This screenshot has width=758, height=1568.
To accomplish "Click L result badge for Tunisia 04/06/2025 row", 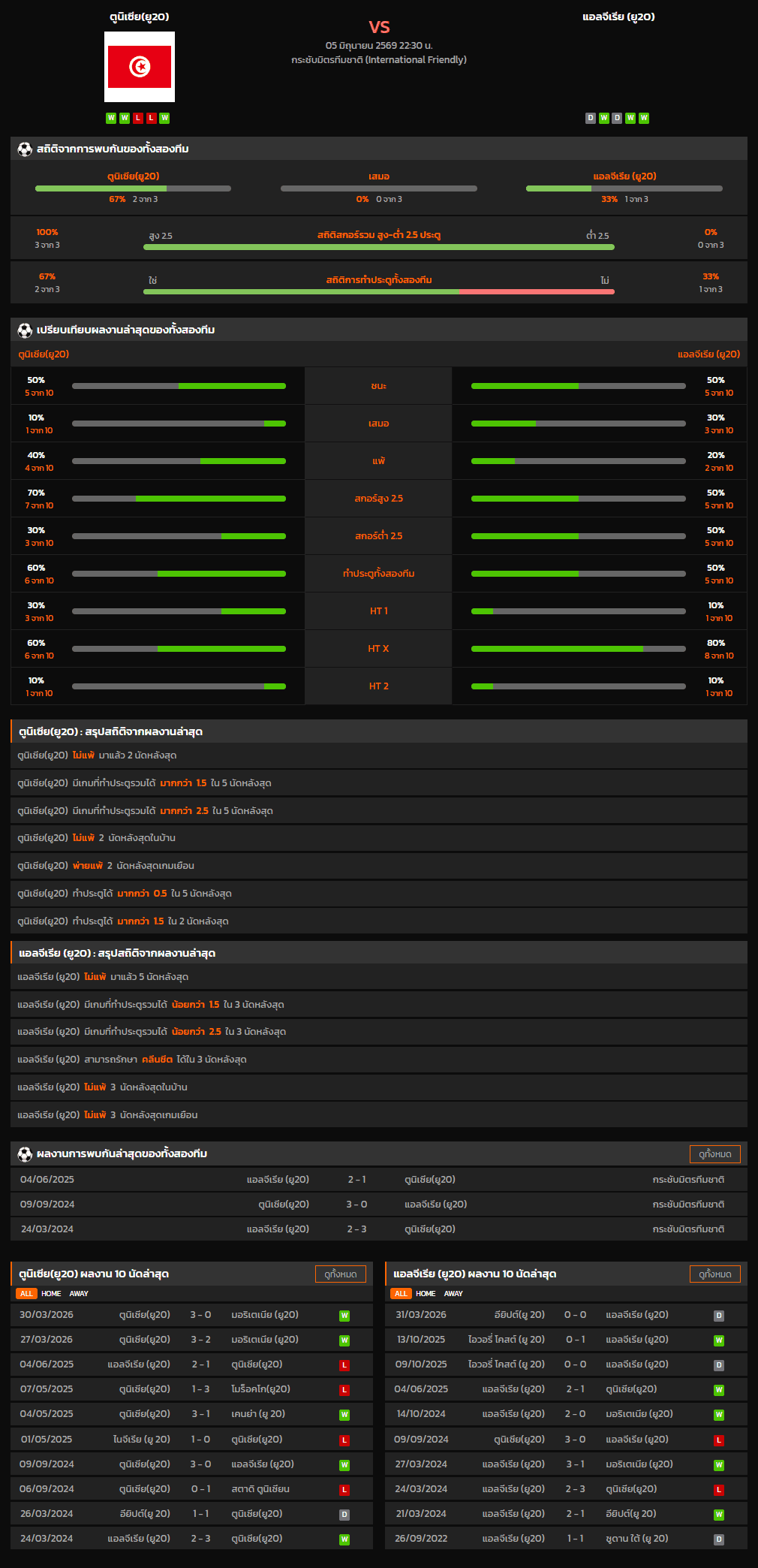I will (344, 1364).
